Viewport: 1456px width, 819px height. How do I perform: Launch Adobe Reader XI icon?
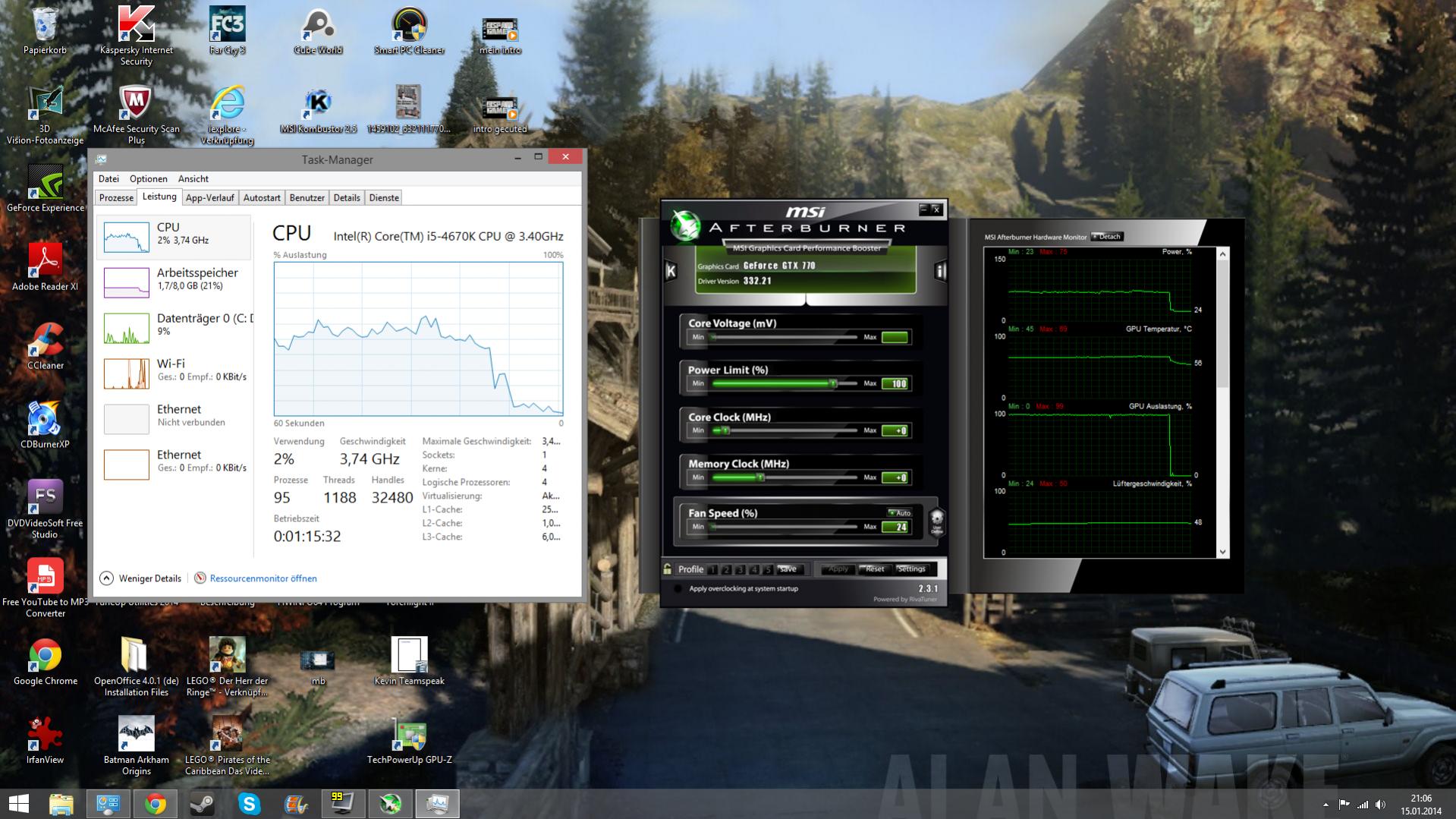(46, 268)
